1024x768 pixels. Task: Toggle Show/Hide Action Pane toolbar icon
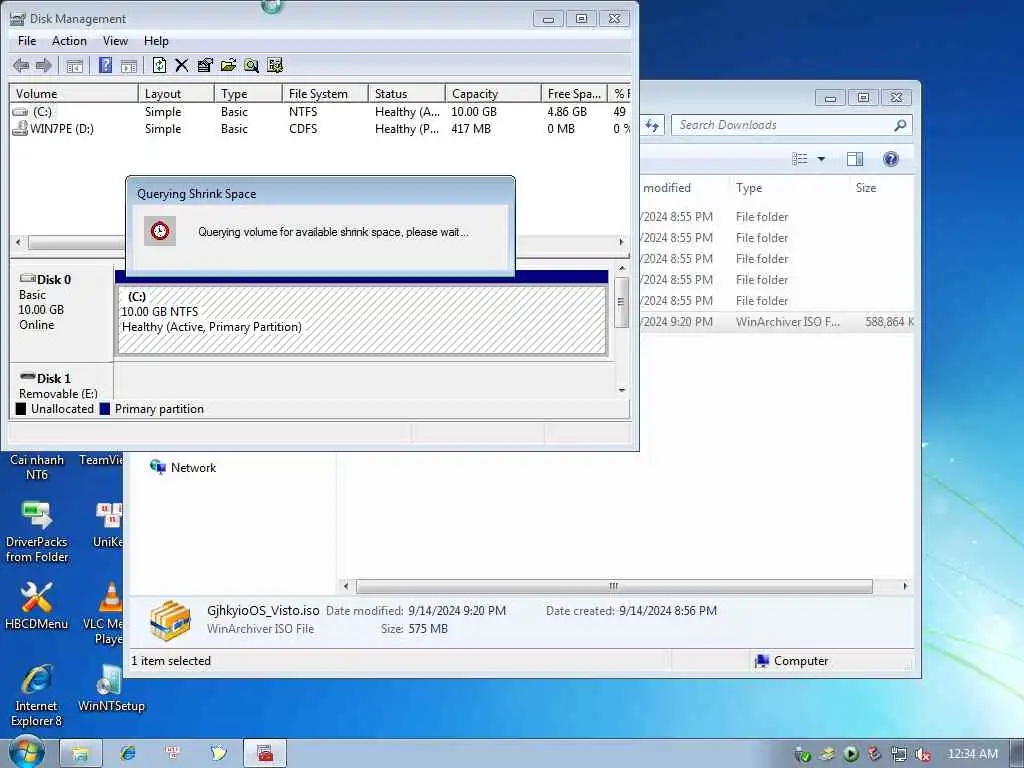click(129, 65)
